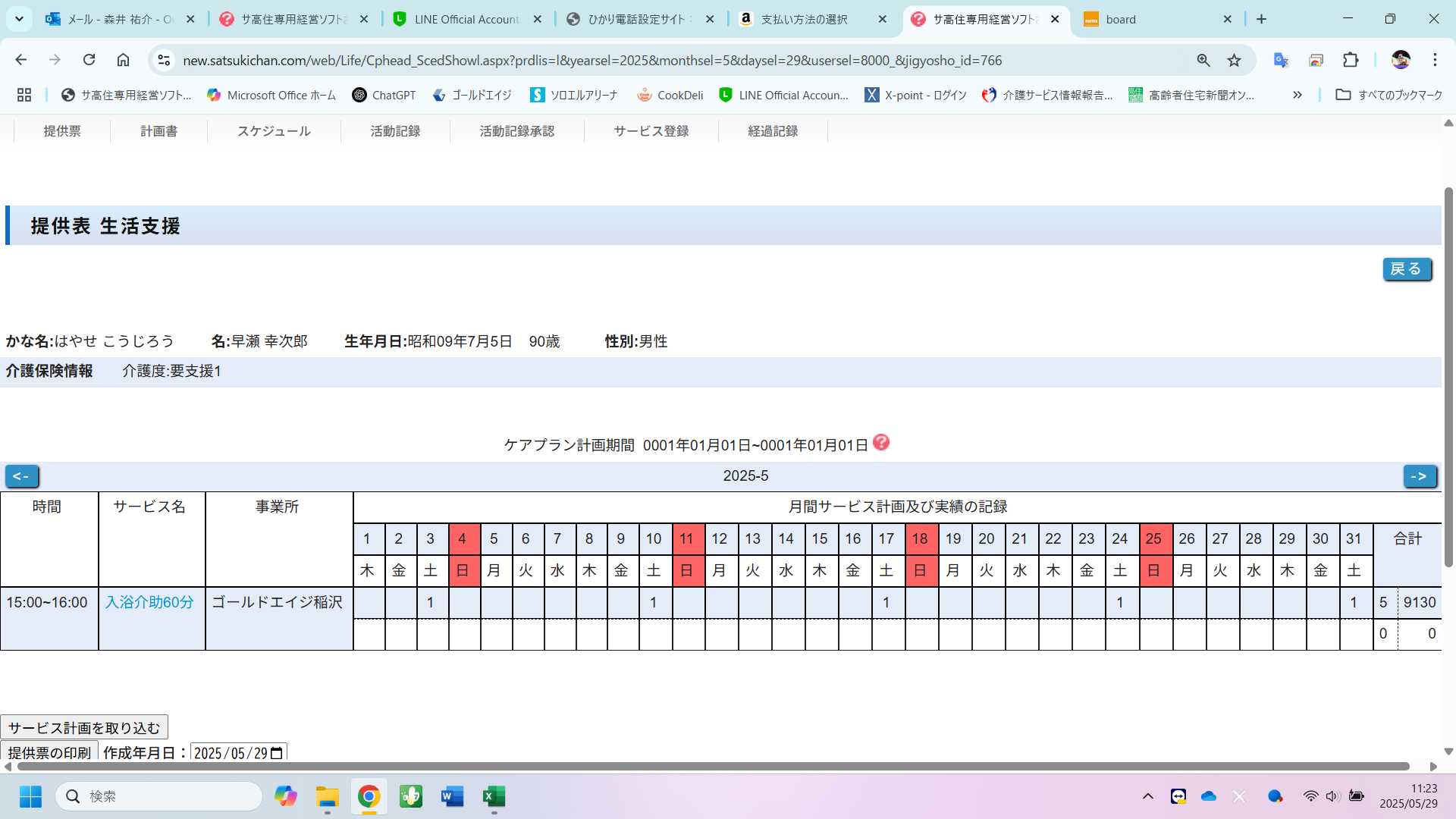Expand the hidden bookmarks chevron
The width and height of the screenshot is (1456, 819).
pyautogui.click(x=1298, y=95)
